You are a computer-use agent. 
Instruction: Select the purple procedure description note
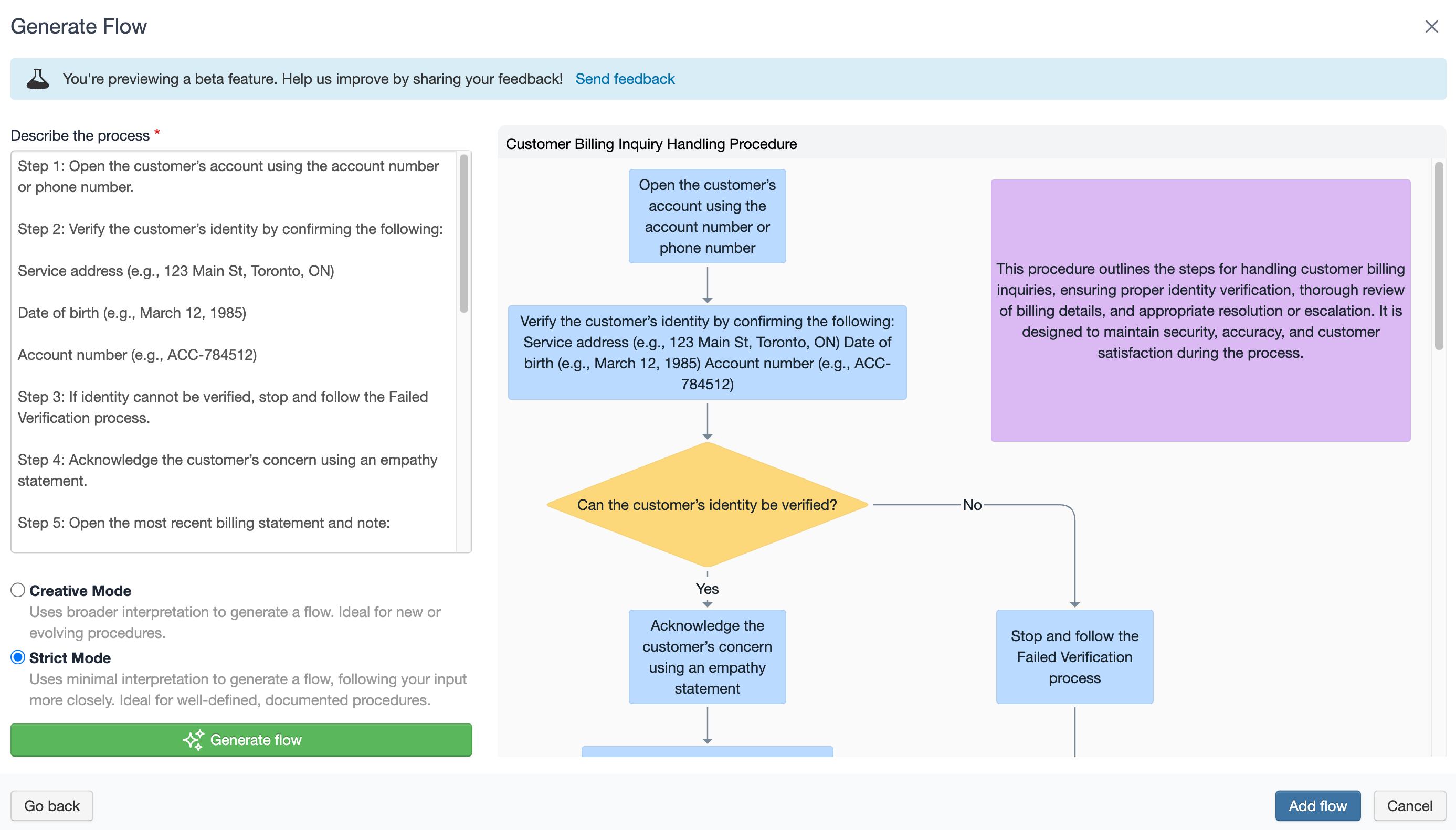[1200, 310]
